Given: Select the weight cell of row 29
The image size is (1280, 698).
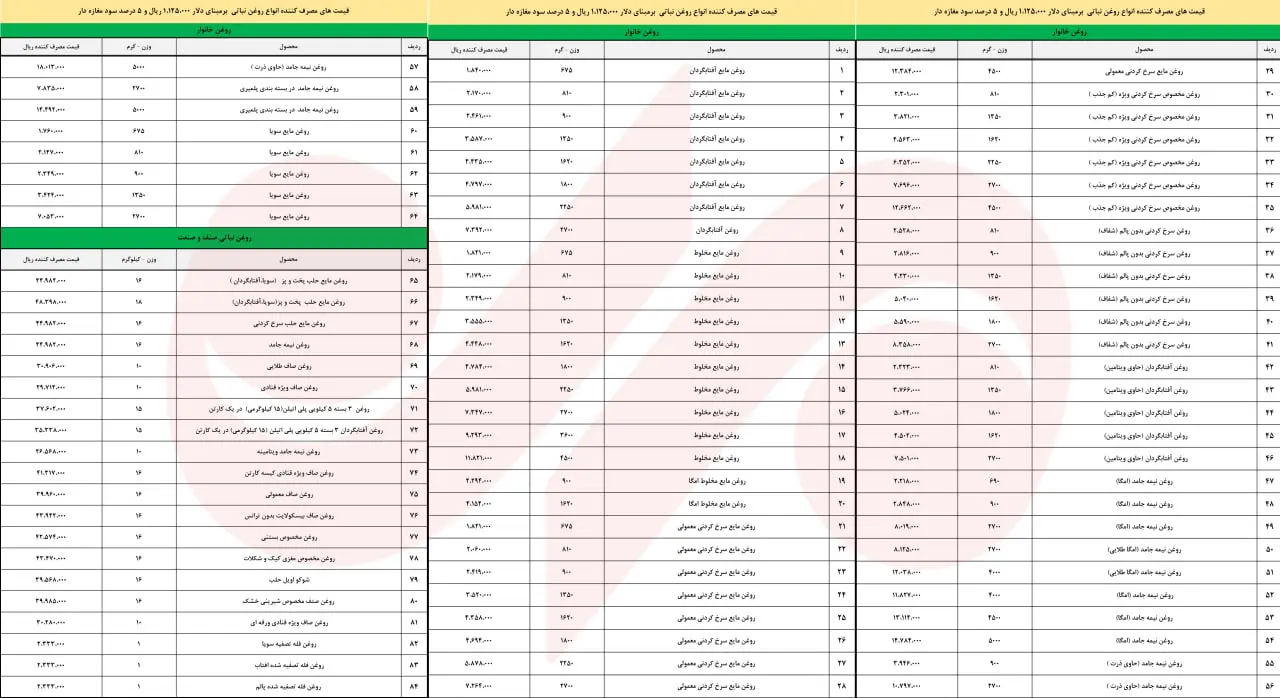Looking at the screenshot, I should point(994,72).
